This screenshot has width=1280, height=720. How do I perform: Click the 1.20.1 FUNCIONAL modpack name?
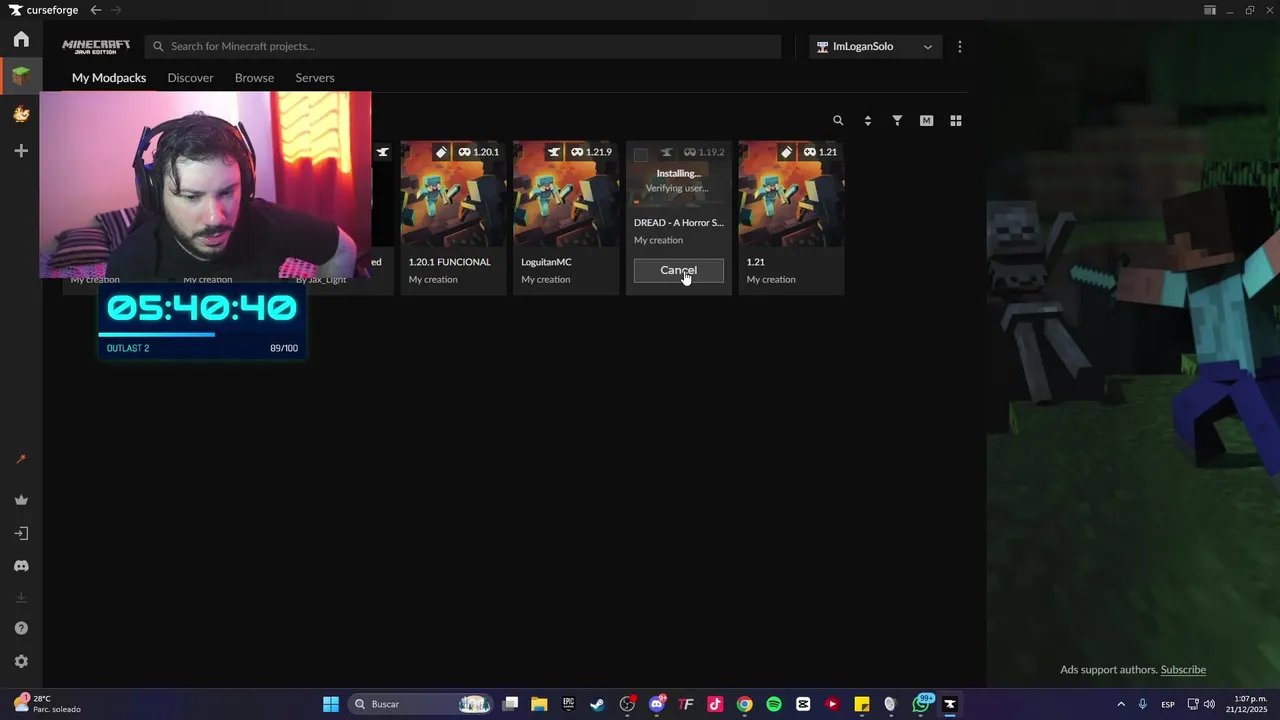[449, 262]
